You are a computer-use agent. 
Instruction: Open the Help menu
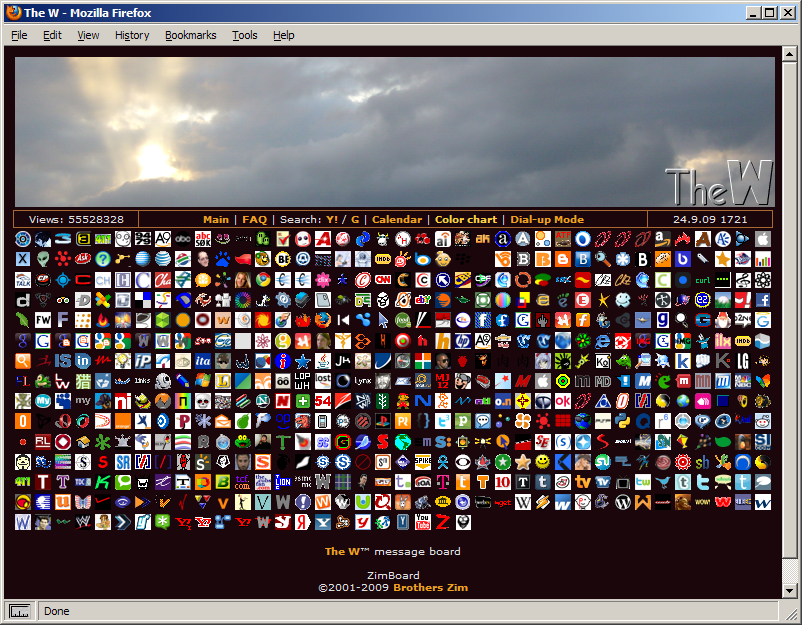[x=283, y=35]
